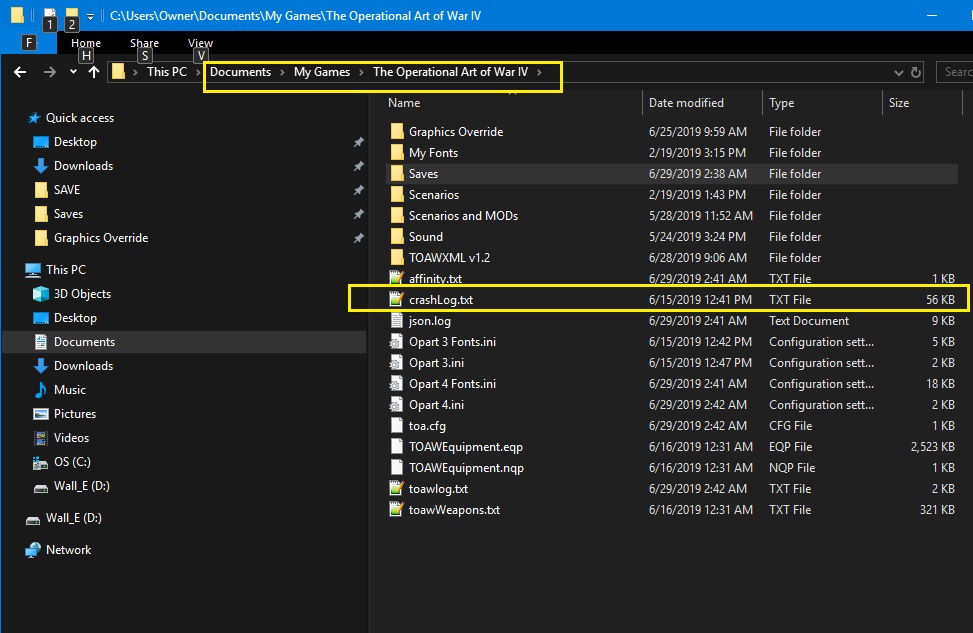973x633 pixels.
Task: Expand chevron after My Games breadcrumb
Action: (361, 73)
